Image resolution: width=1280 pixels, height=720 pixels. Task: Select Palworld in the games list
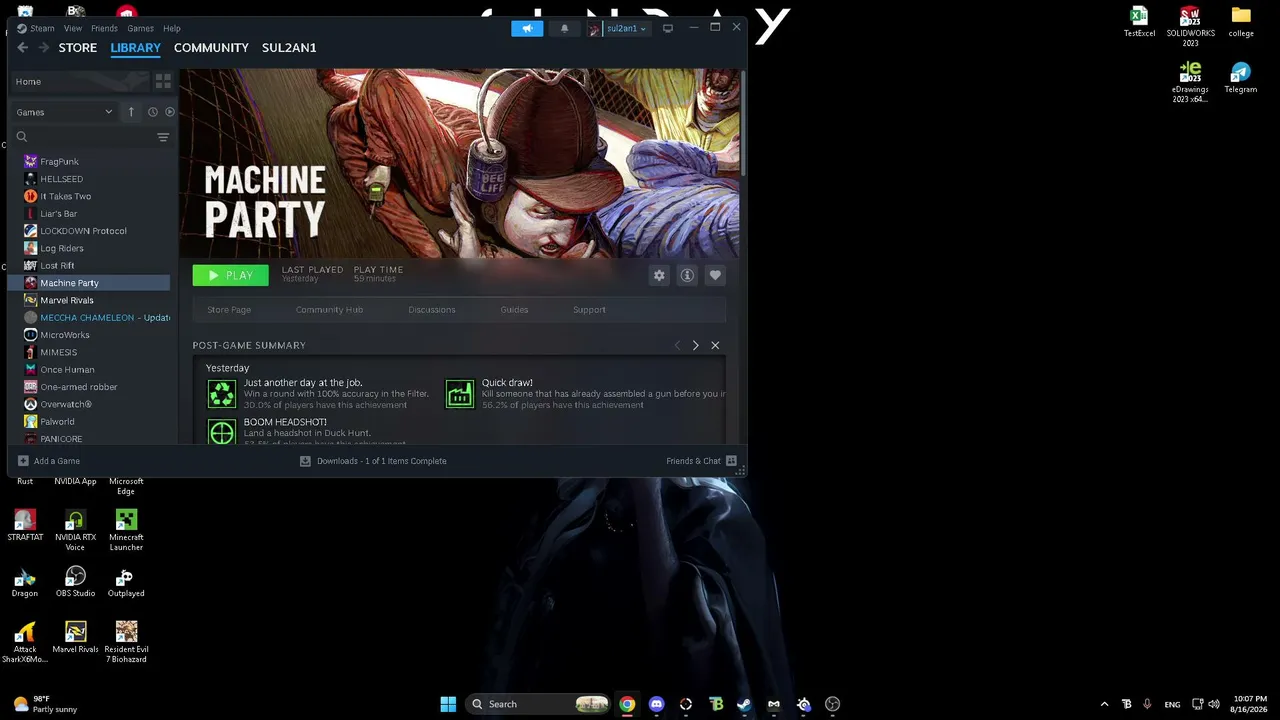point(90,421)
